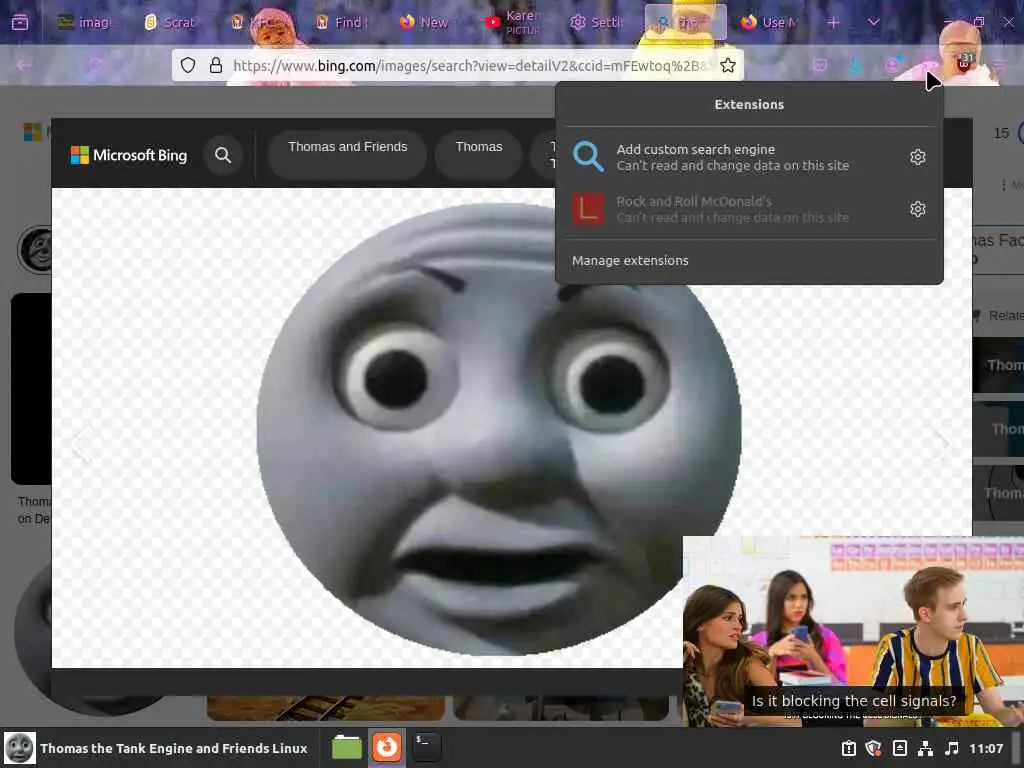
Task: Reload the page with refresh icon
Action: click(96, 65)
